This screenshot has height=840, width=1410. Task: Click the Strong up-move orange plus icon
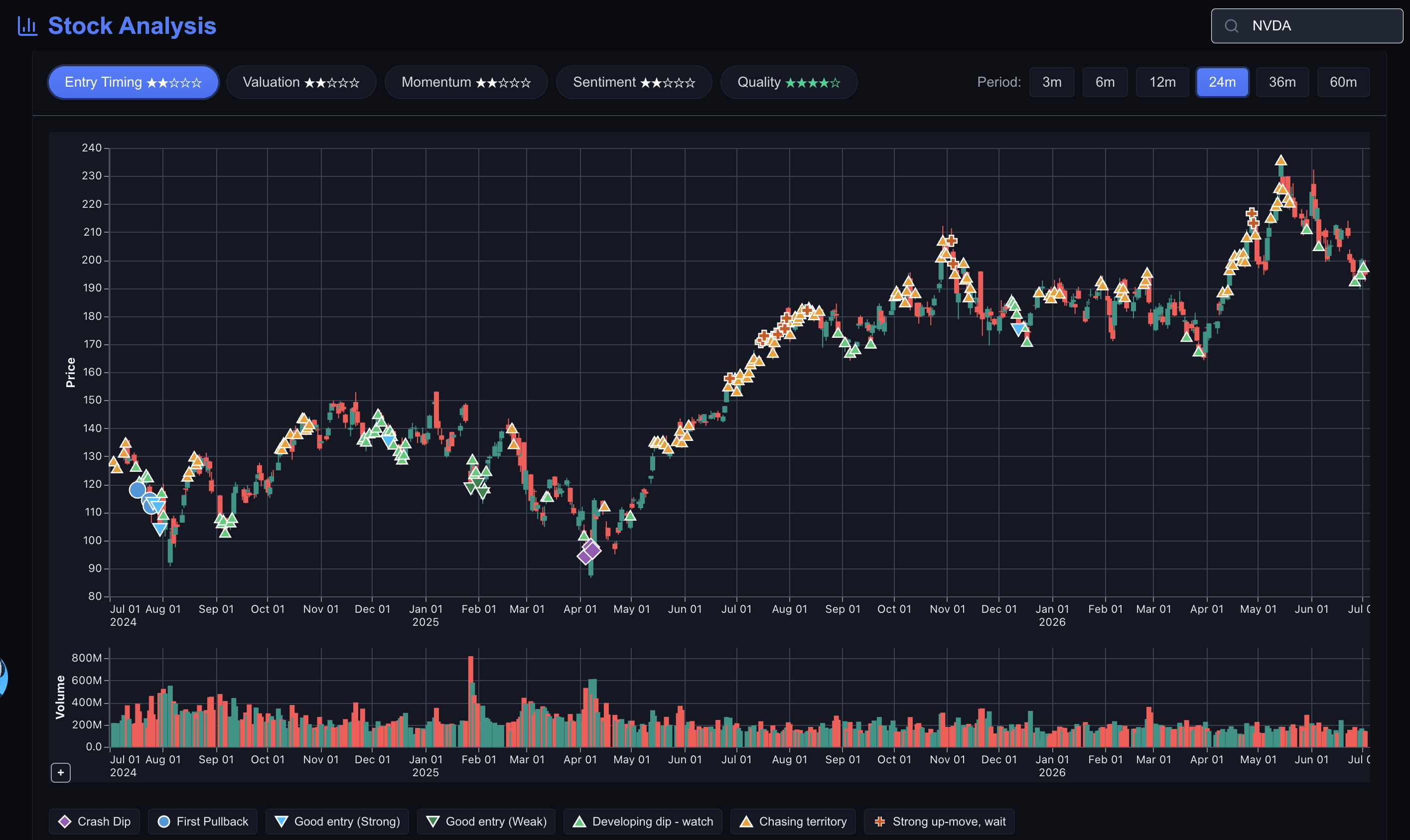coord(879,822)
